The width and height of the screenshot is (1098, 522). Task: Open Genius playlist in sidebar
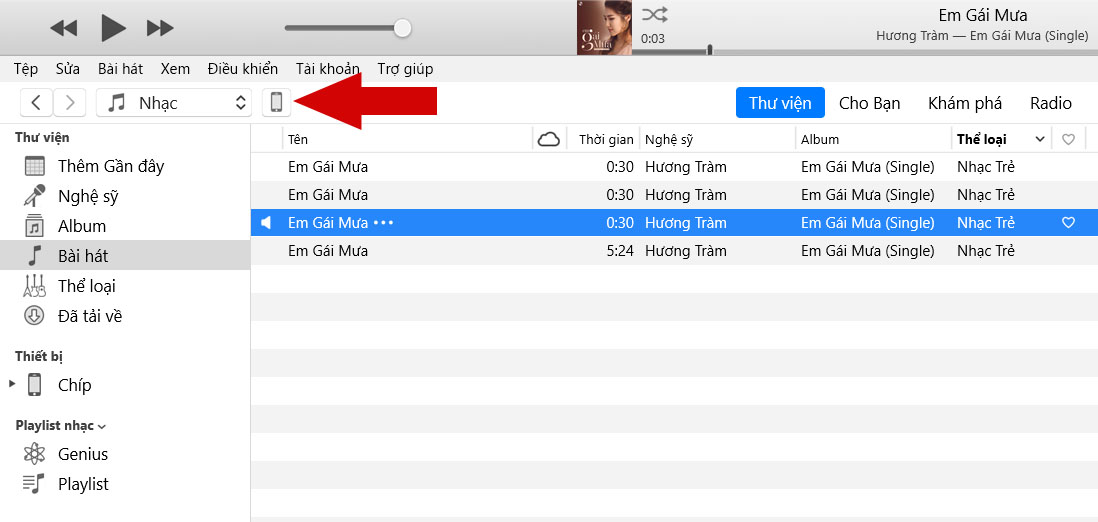83,454
